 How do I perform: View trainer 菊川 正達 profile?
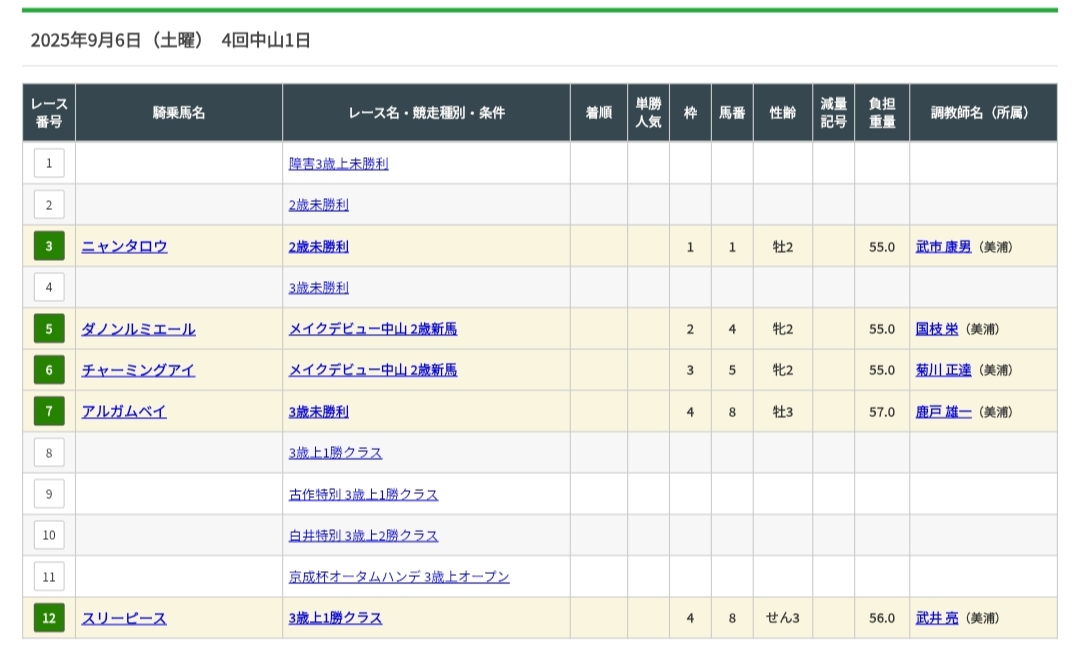coord(943,370)
